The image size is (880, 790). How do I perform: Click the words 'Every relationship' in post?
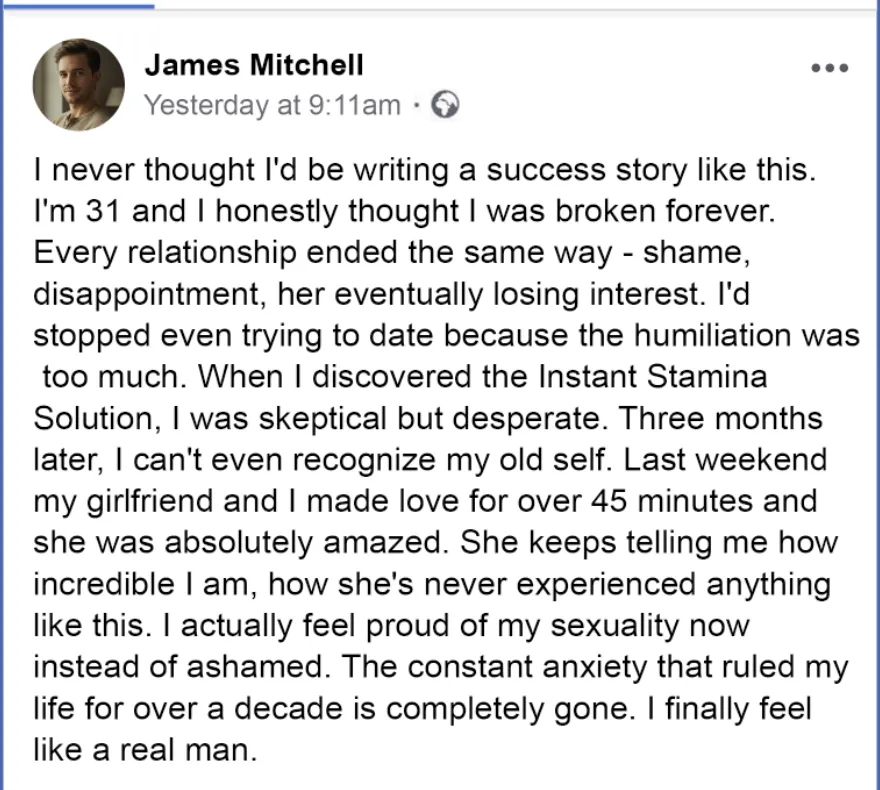[165, 253]
